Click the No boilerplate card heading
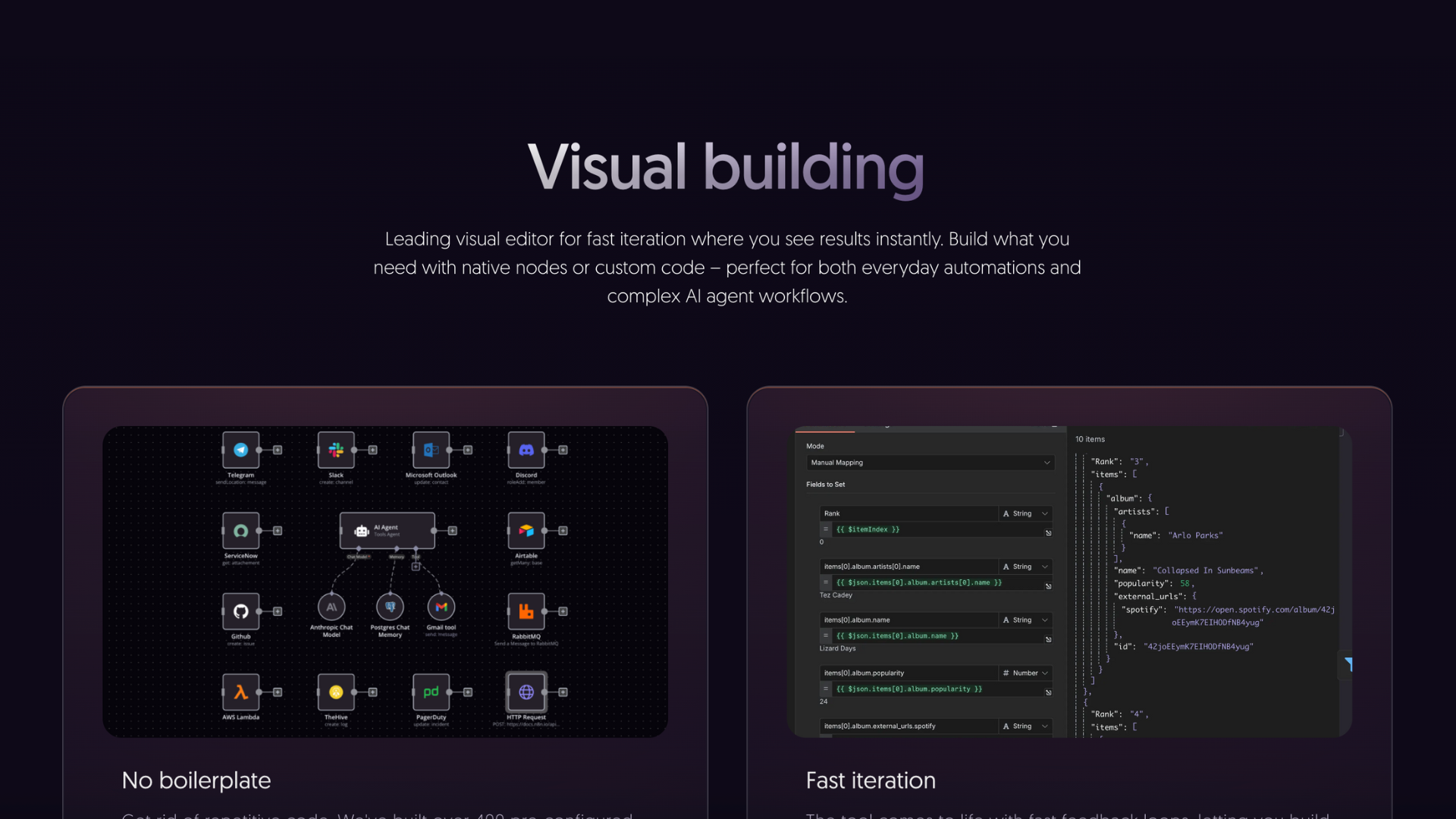This screenshot has height=819, width=1456. coord(196,780)
